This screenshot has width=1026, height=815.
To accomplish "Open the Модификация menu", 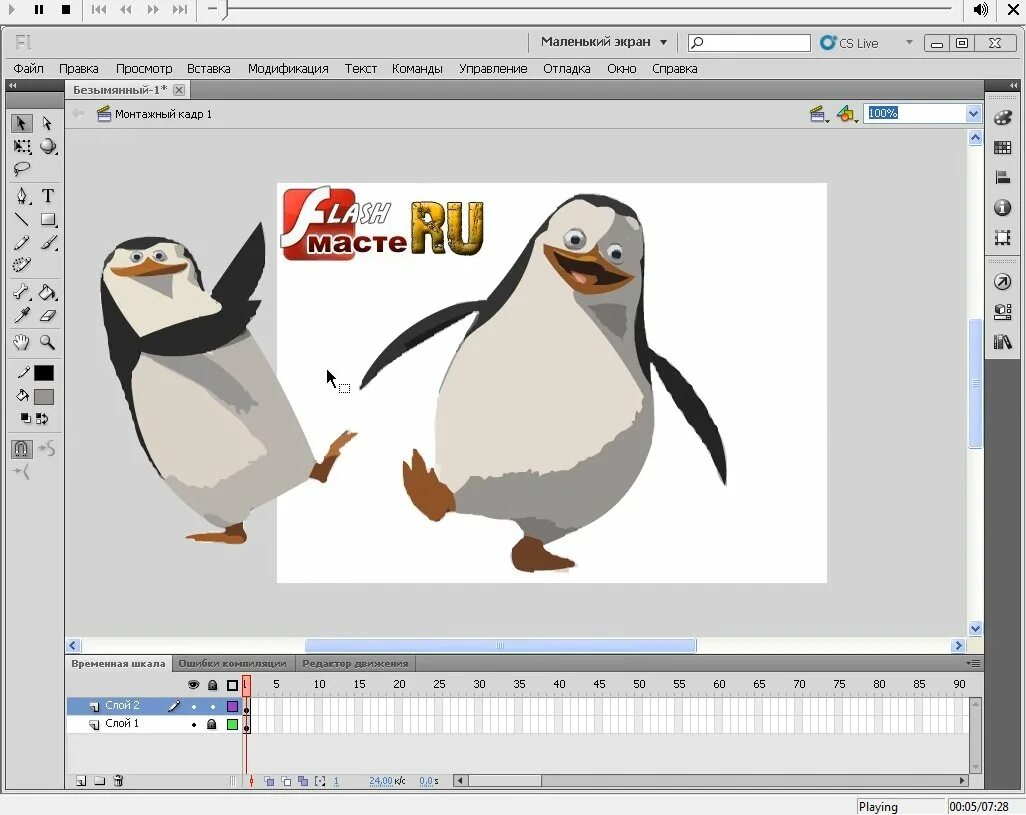I will (x=288, y=69).
